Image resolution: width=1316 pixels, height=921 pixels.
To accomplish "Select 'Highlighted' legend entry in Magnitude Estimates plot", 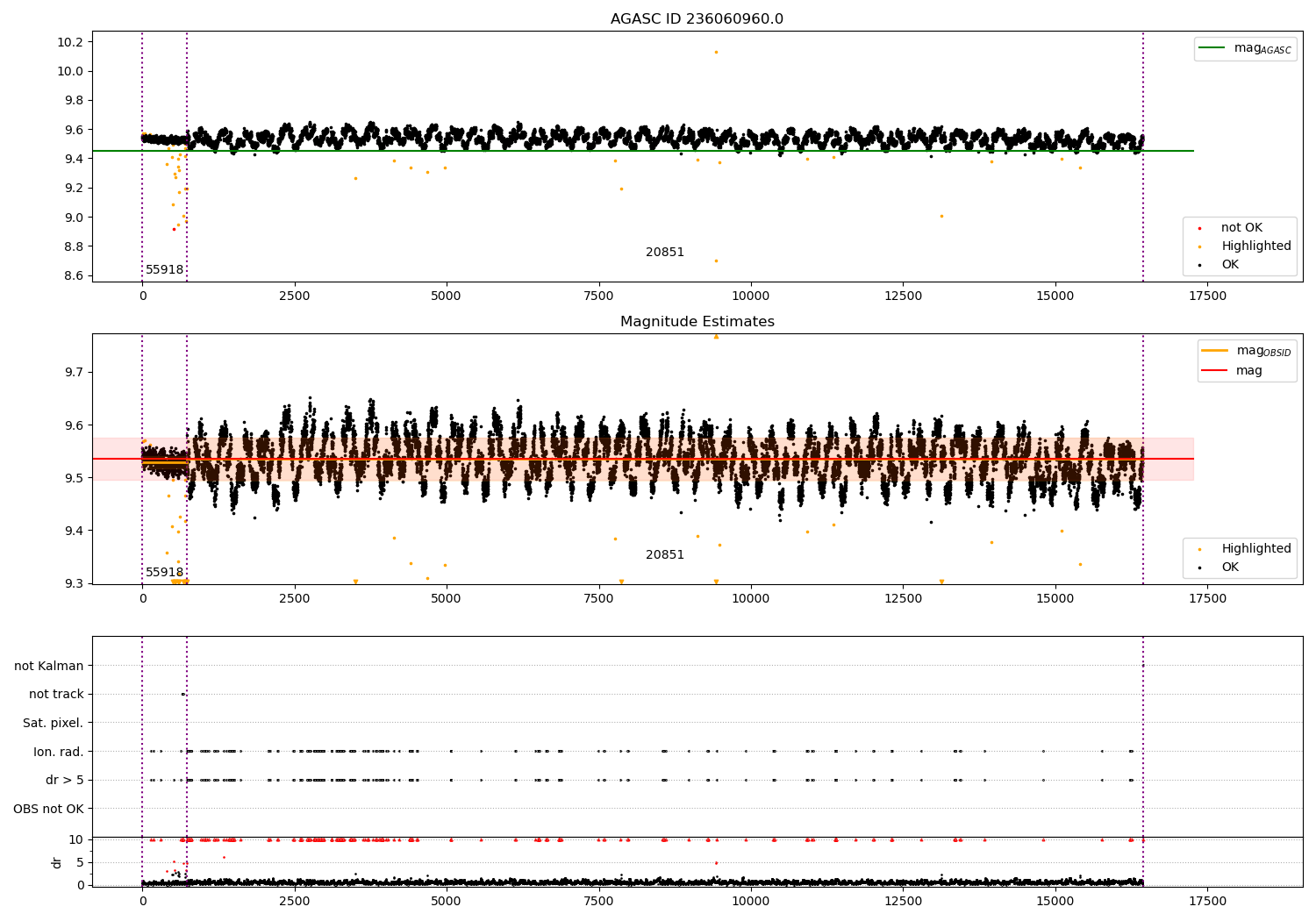I will [x=1255, y=549].
